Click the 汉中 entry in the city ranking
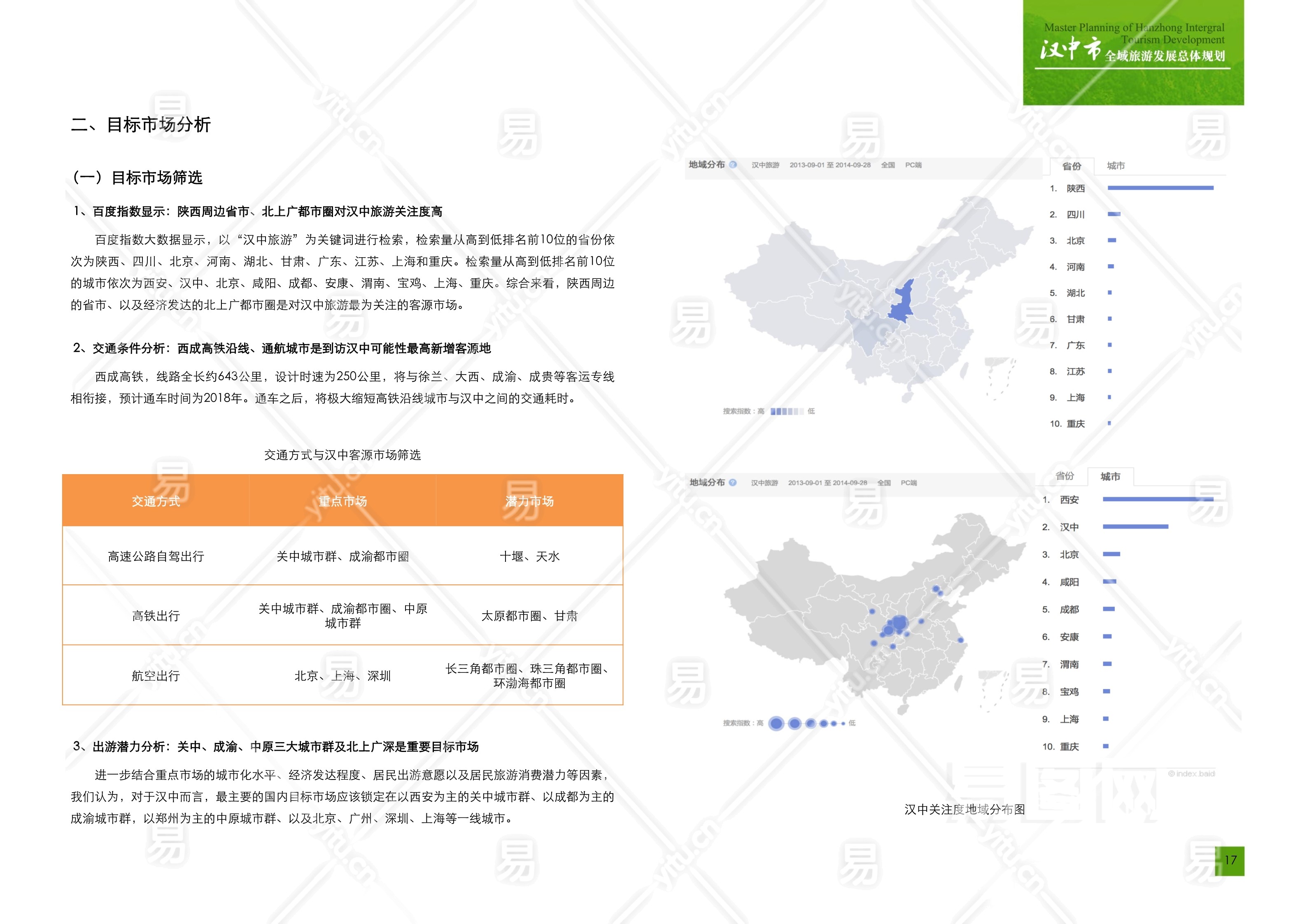The image size is (1307, 924). [x=1069, y=527]
